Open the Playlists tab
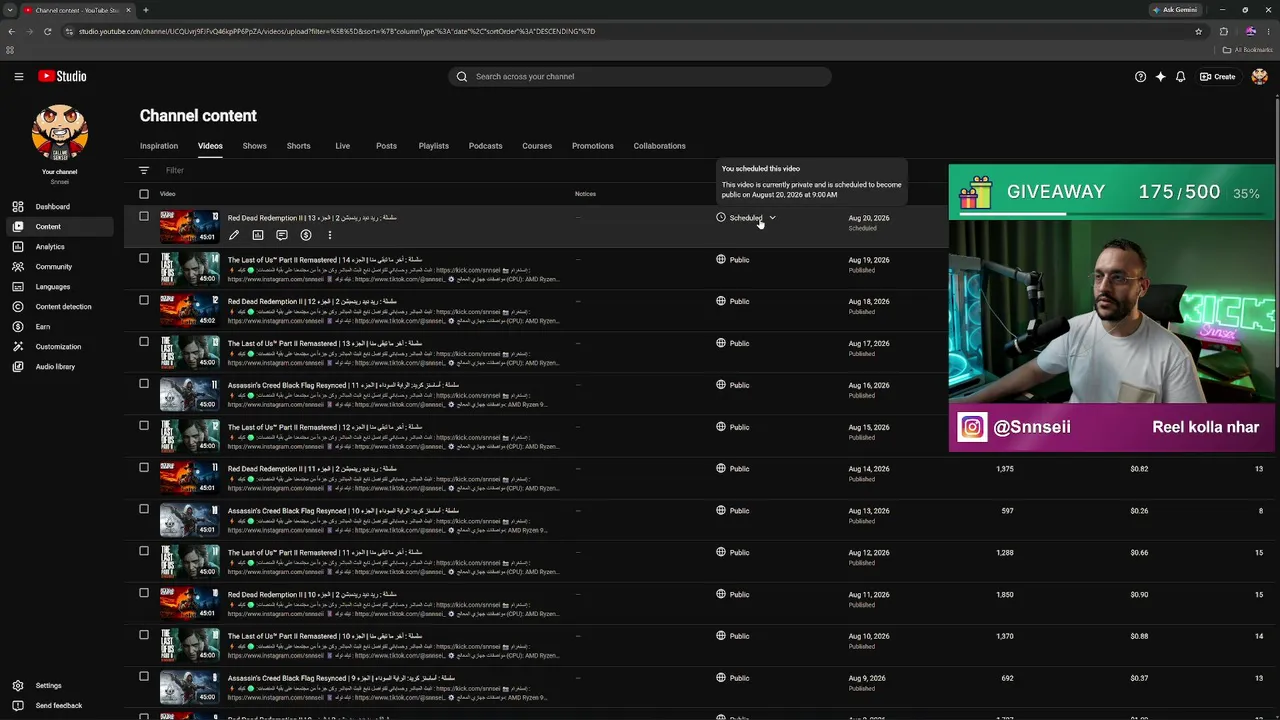 pyautogui.click(x=434, y=146)
